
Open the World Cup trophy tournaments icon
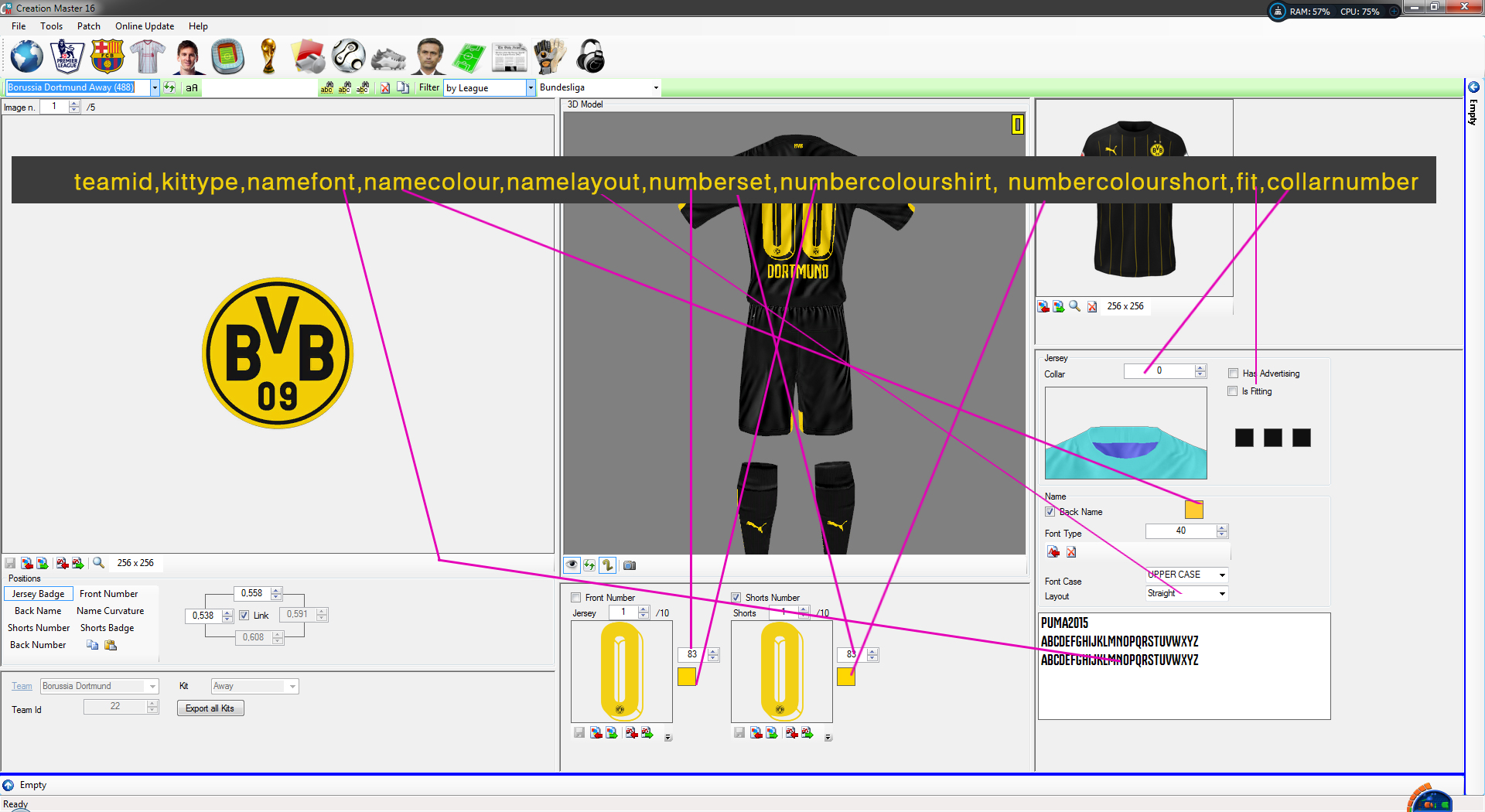tap(268, 56)
